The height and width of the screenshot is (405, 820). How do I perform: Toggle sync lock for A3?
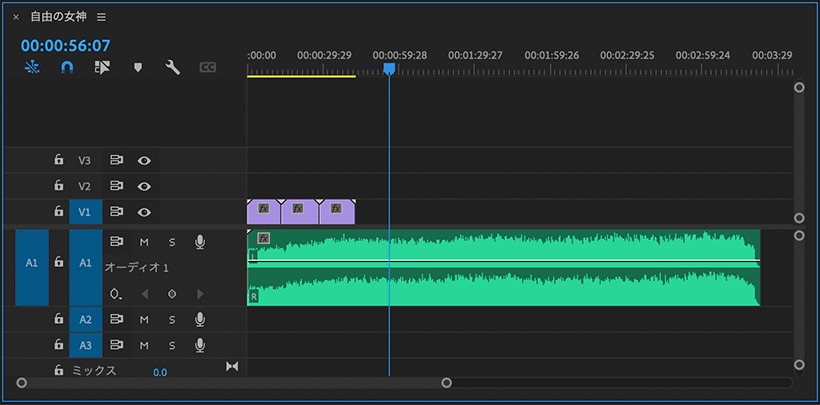point(116,345)
